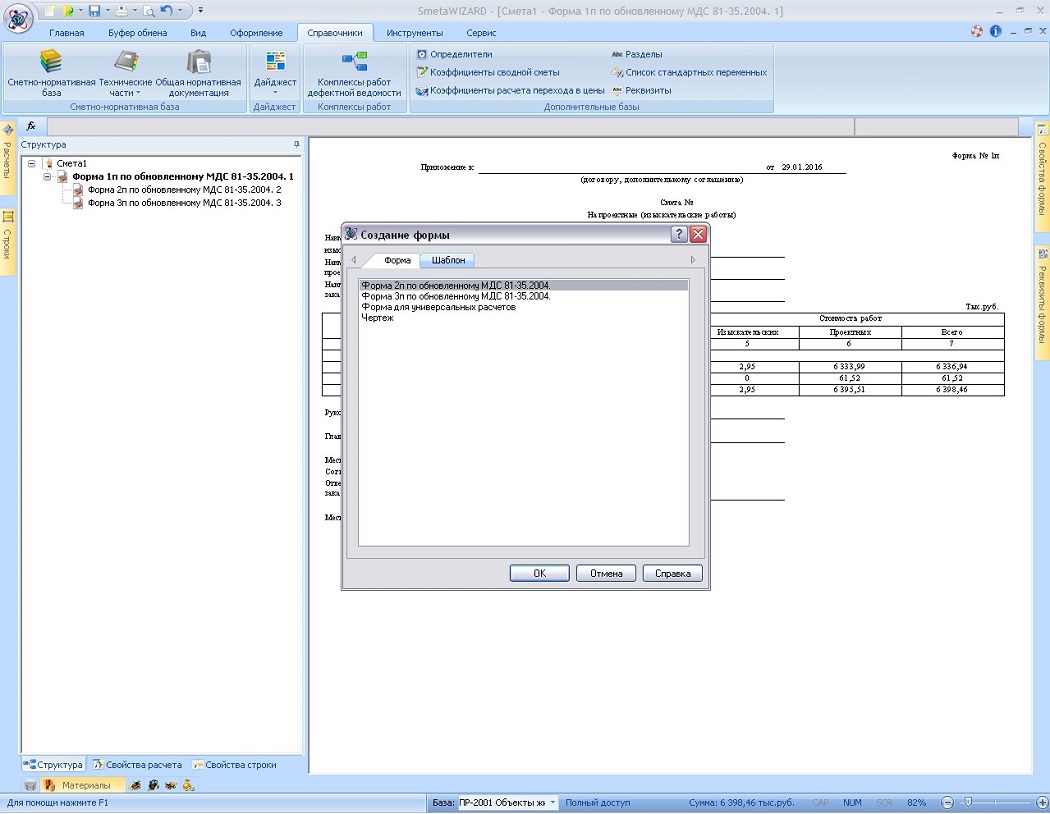Click the help question mark in dialog title
This screenshot has height=814, width=1050.
679,234
